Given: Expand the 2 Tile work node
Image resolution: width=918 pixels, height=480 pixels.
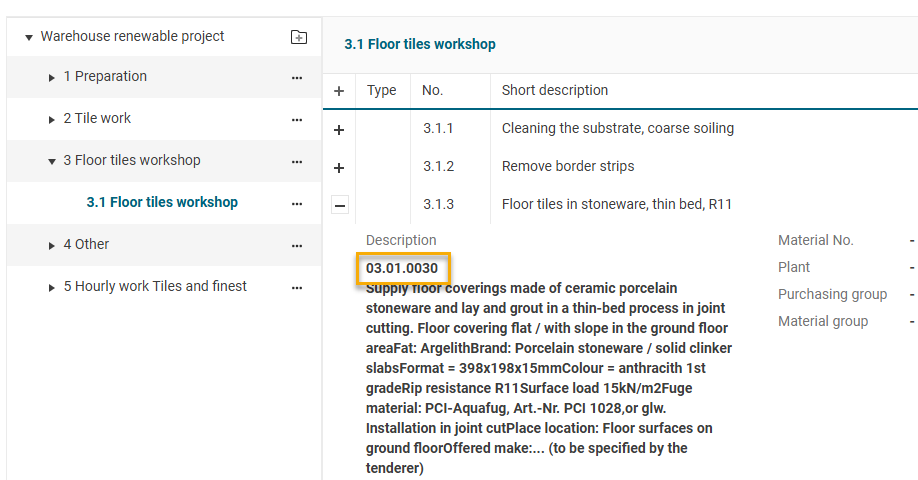Looking at the screenshot, I should 52,120.
